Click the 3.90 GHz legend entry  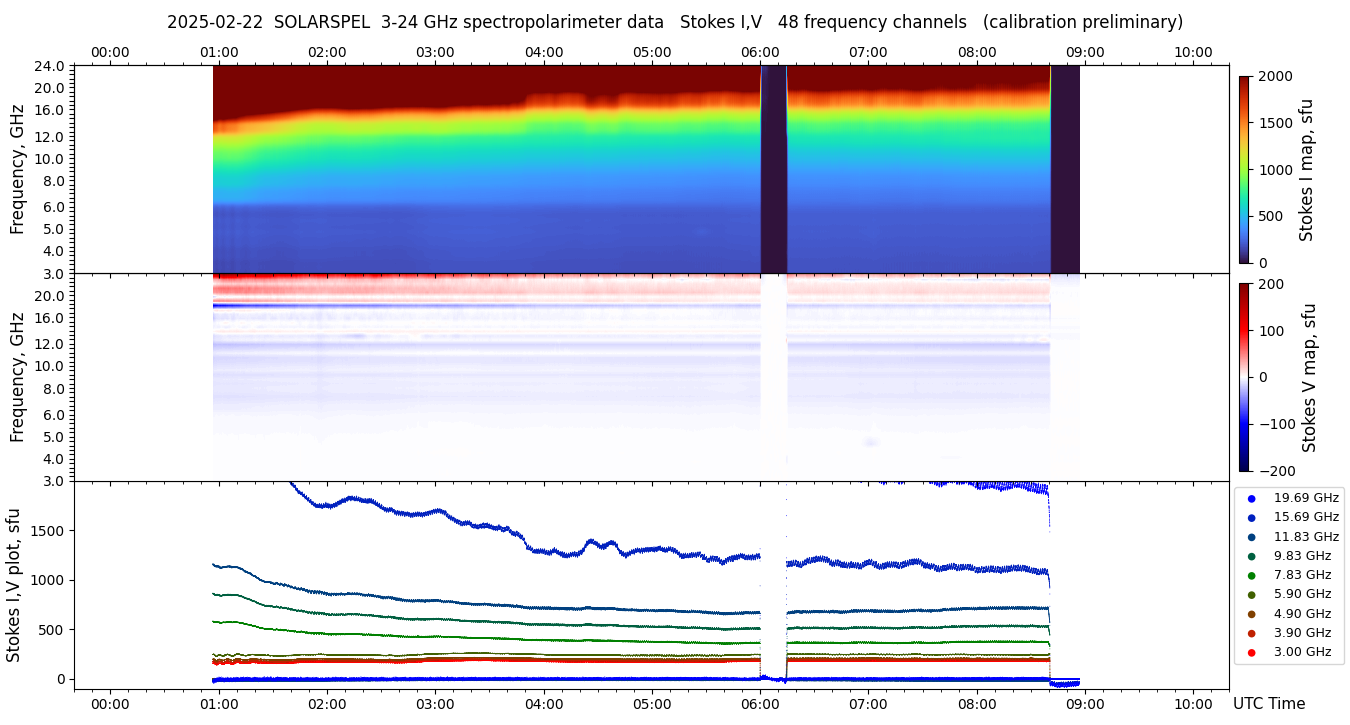[1302, 633]
